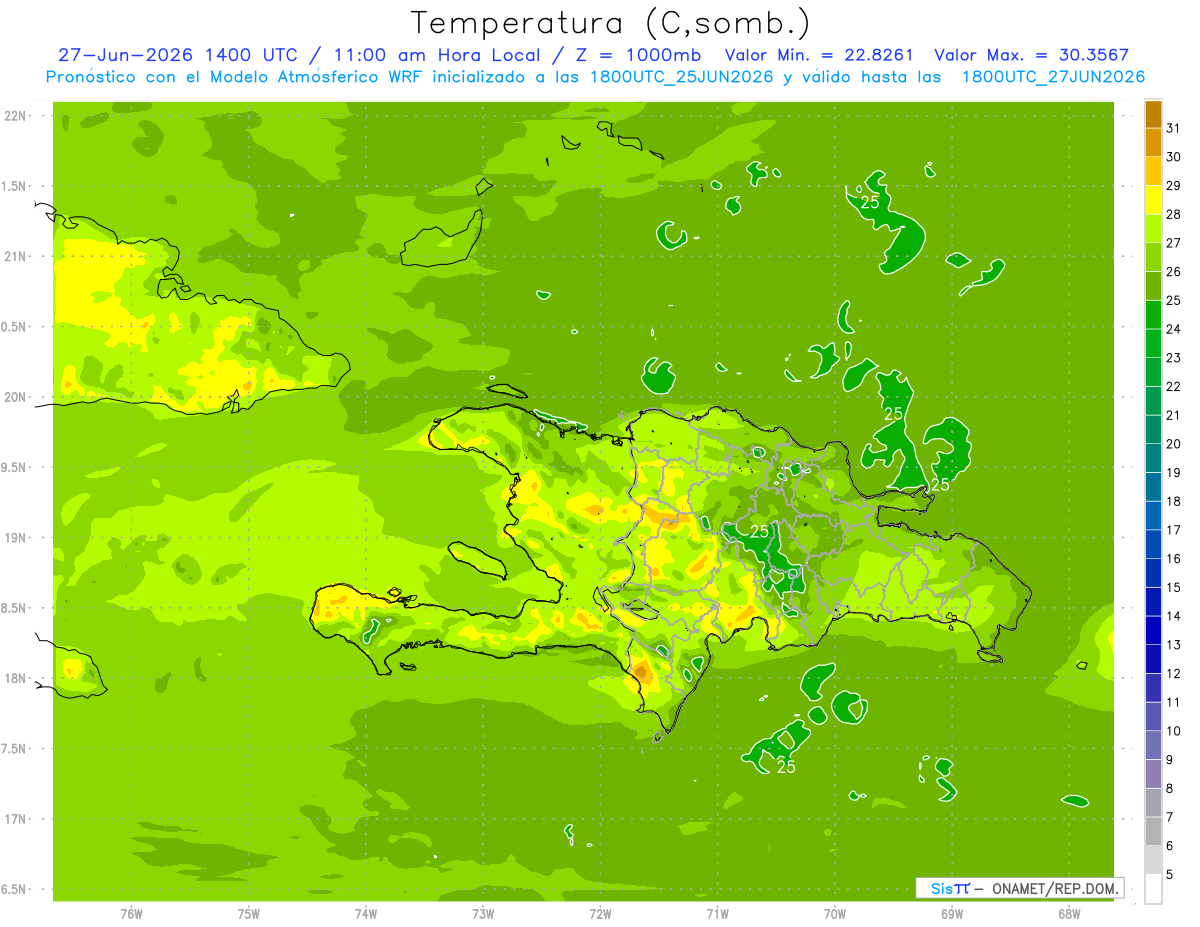Click the "20" color scale label
This screenshot has width=1200, height=927.
tap(1174, 443)
